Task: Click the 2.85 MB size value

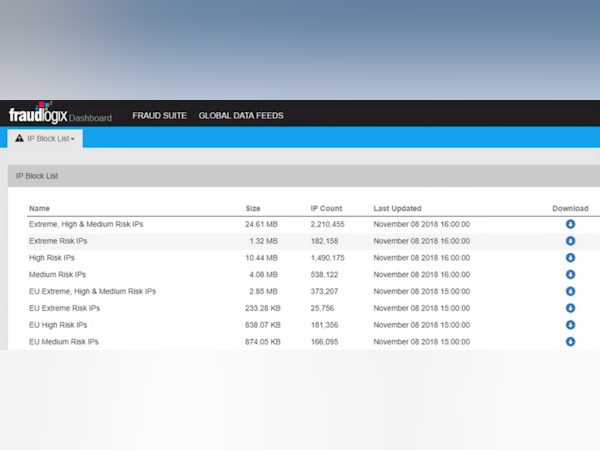Action: coord(264,292)
